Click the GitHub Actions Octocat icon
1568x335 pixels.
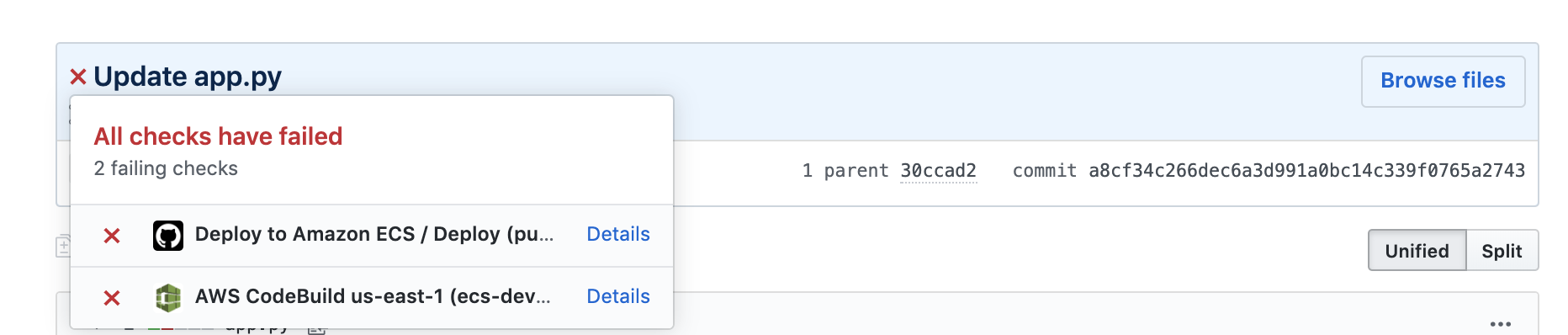[x=168, y=236]
